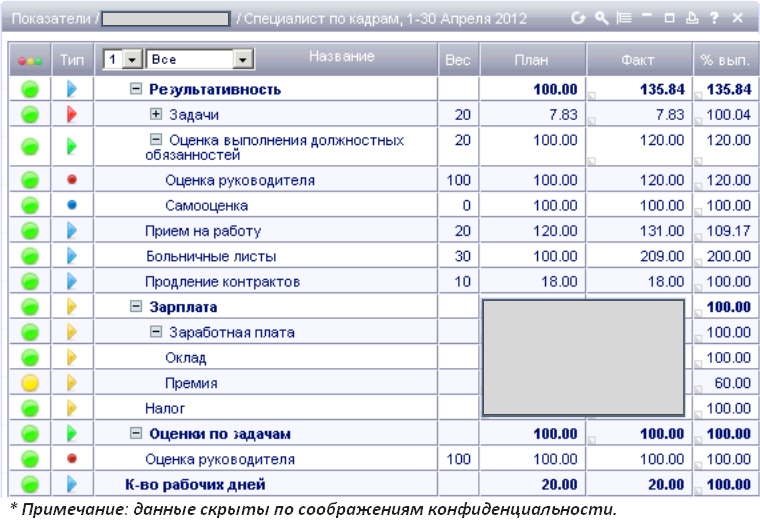Image resolution: width=760 pixels, height=527 pixels.
Task: Open the search magnifier icon
Action: click(602, 18)
